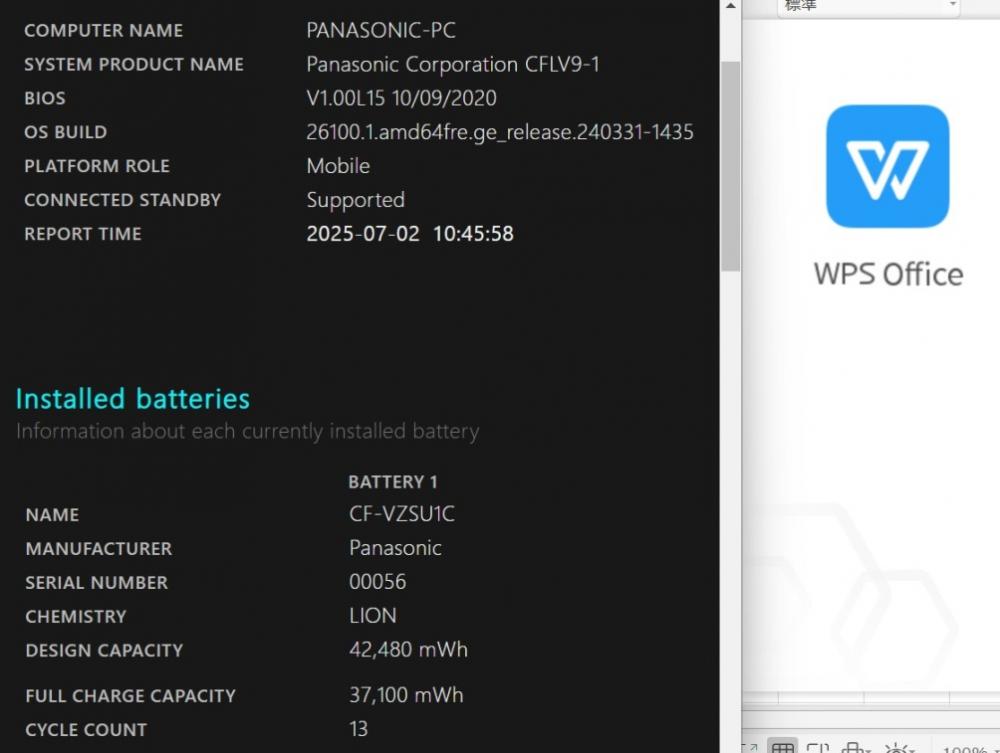The width and height of the screenshot is (1000, 753).
Task: Click the BIOS label
Action: [x=45, y=98]
